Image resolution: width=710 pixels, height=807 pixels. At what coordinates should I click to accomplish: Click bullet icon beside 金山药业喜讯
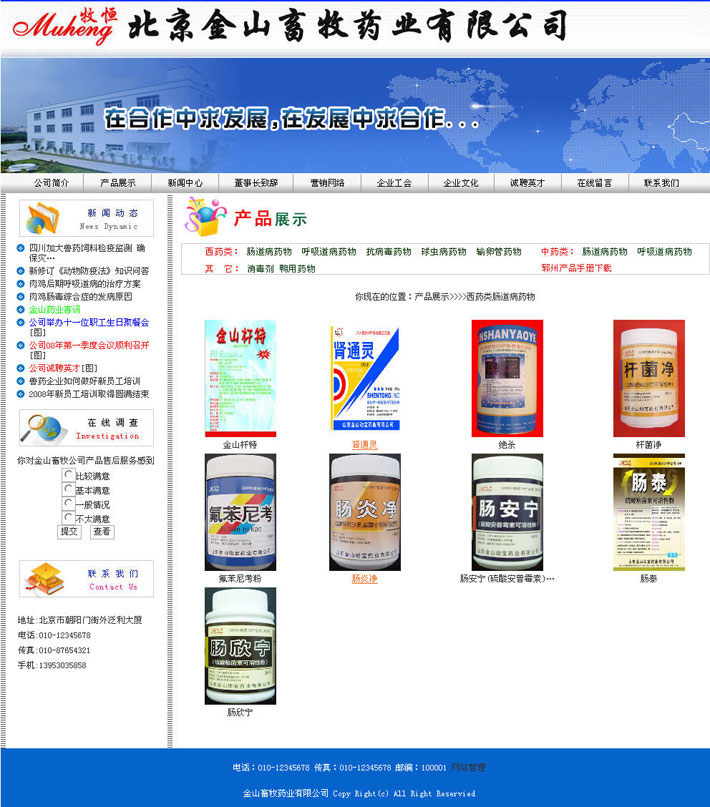21,309
